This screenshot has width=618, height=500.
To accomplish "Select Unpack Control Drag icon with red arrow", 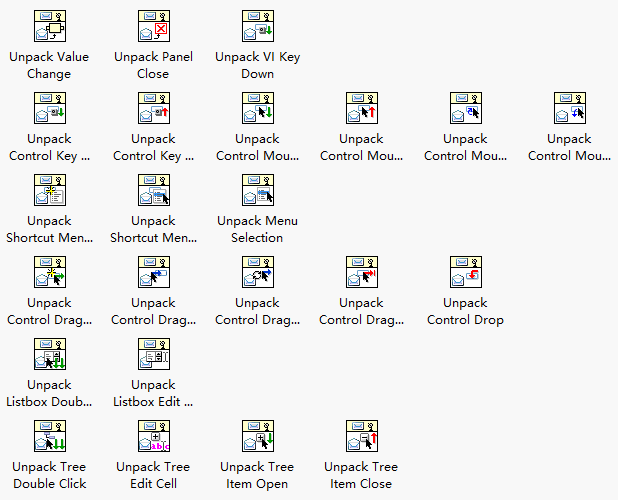I will [362, 272].
